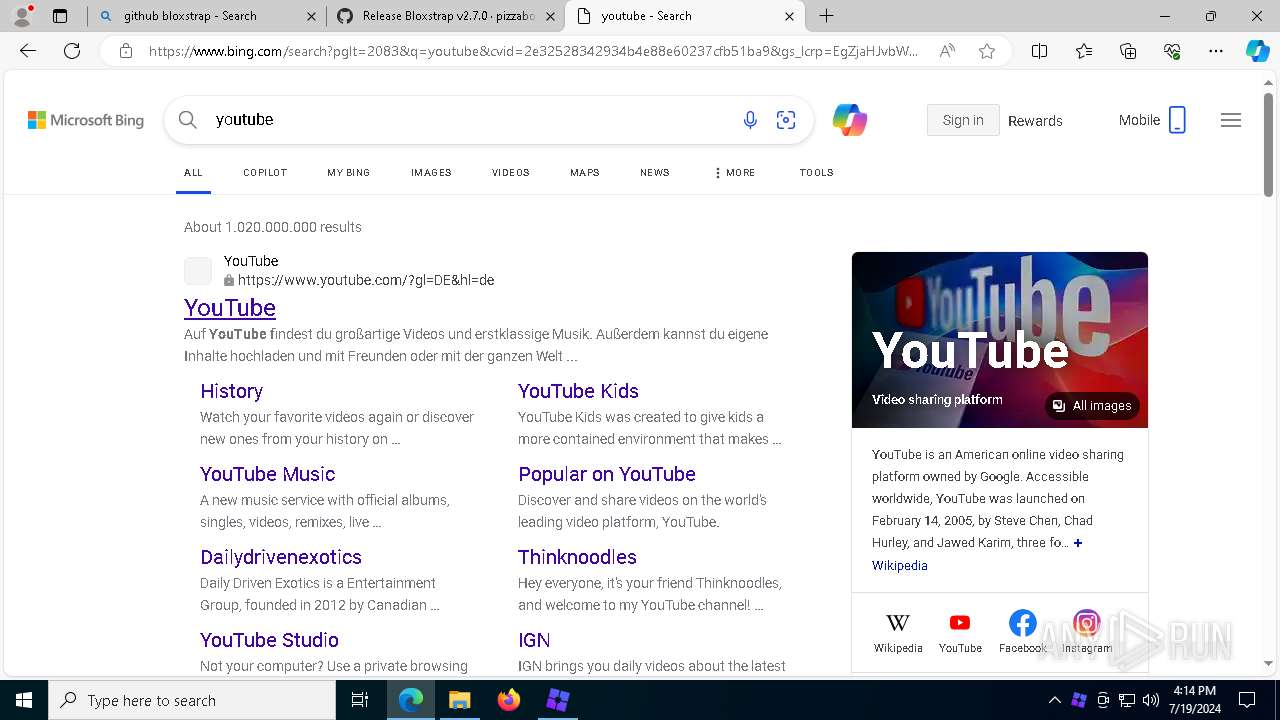Open the YouTube Studio sitelink
The height and width of the screenshot is (720, 1280).
pos(269,640)
